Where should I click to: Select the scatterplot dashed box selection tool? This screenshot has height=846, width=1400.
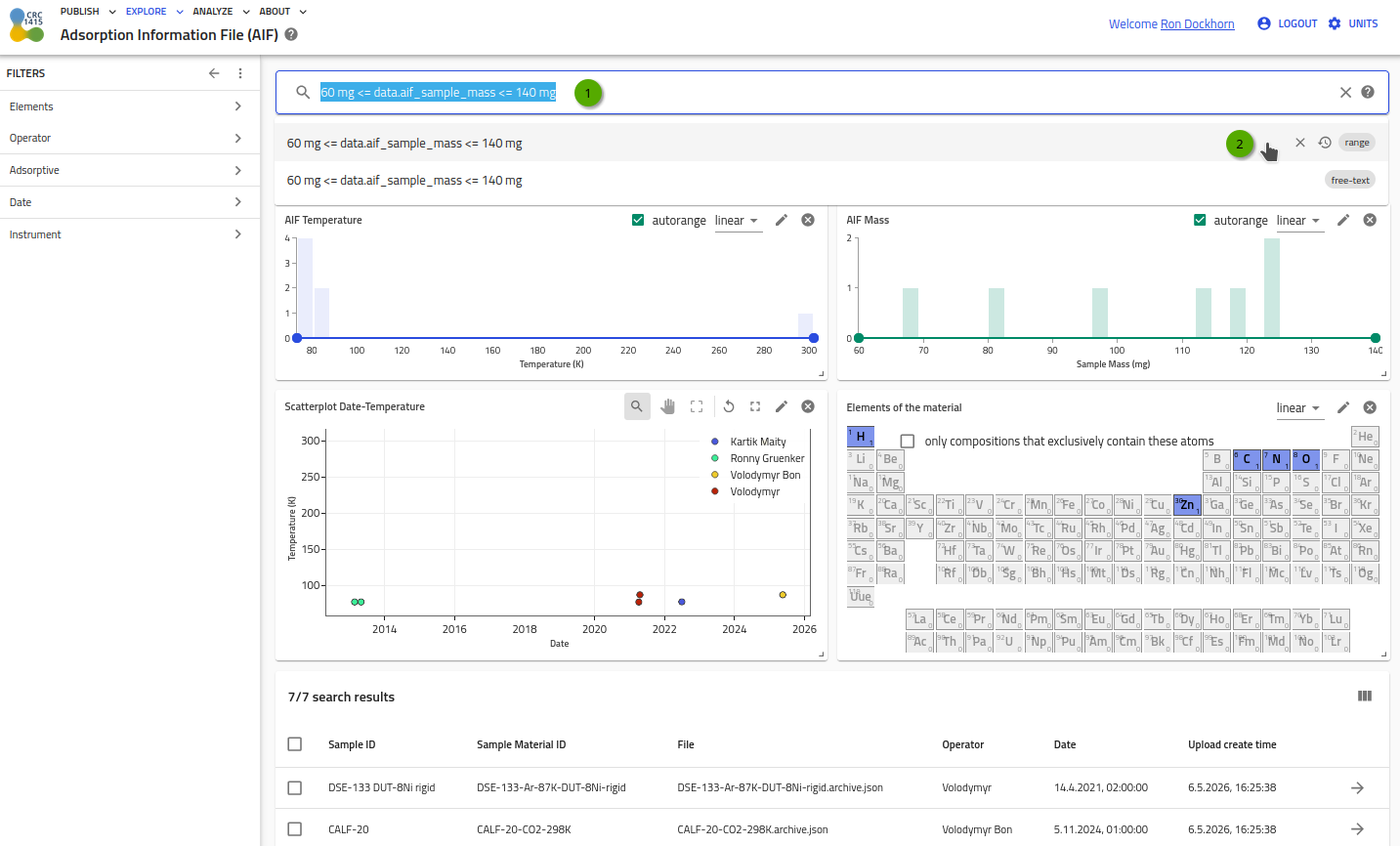pos(697,406)
